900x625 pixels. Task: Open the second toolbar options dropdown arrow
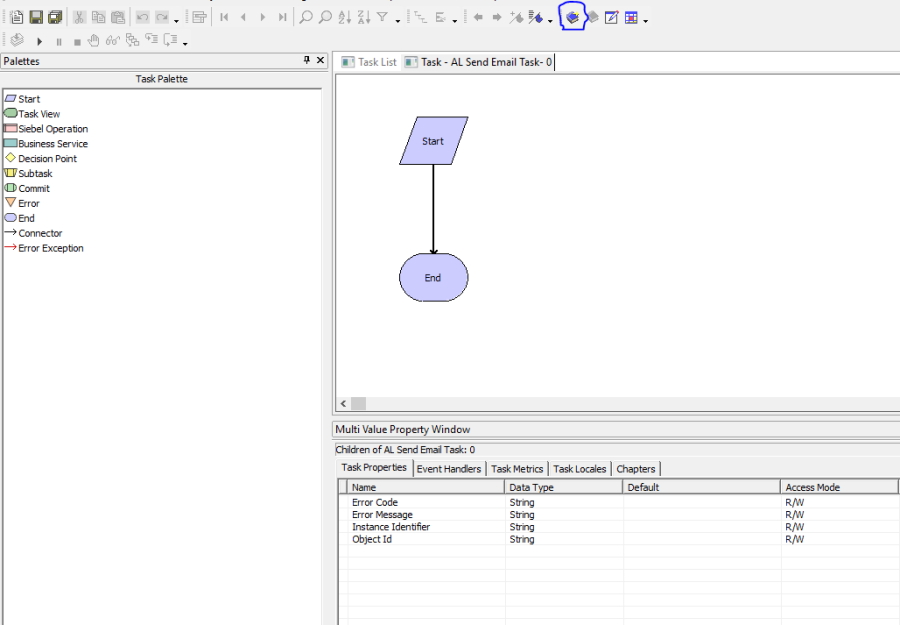pos(185,44)
